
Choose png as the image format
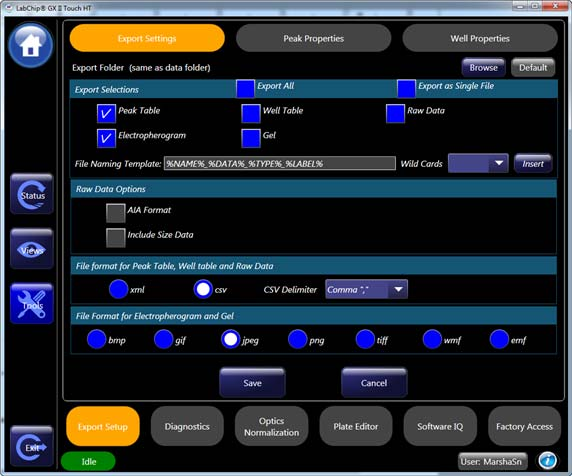(x=297, y=339)
